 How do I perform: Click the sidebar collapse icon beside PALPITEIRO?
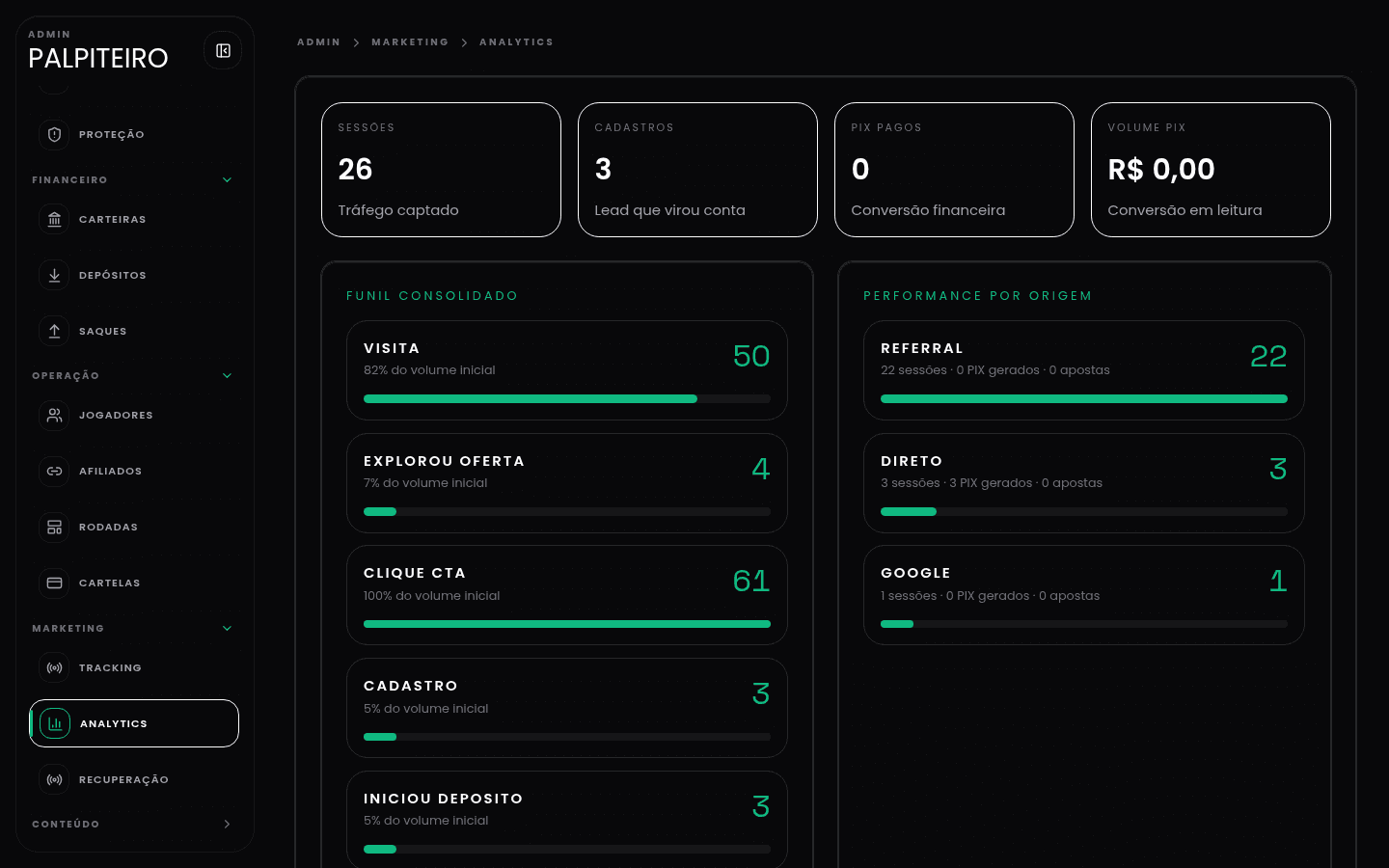[x=223, y=49]
